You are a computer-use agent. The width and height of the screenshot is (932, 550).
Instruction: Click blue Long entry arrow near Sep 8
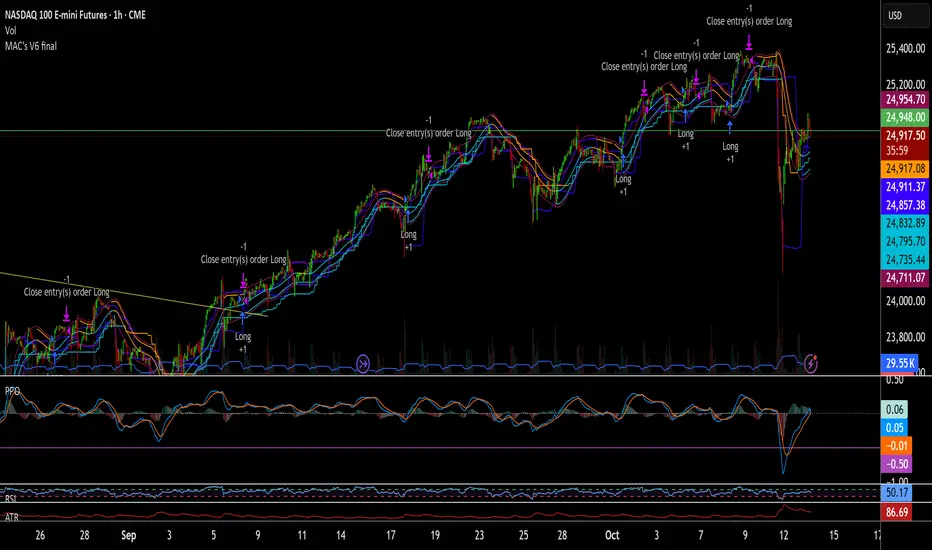pyautogui.click(x=243, y=318)
